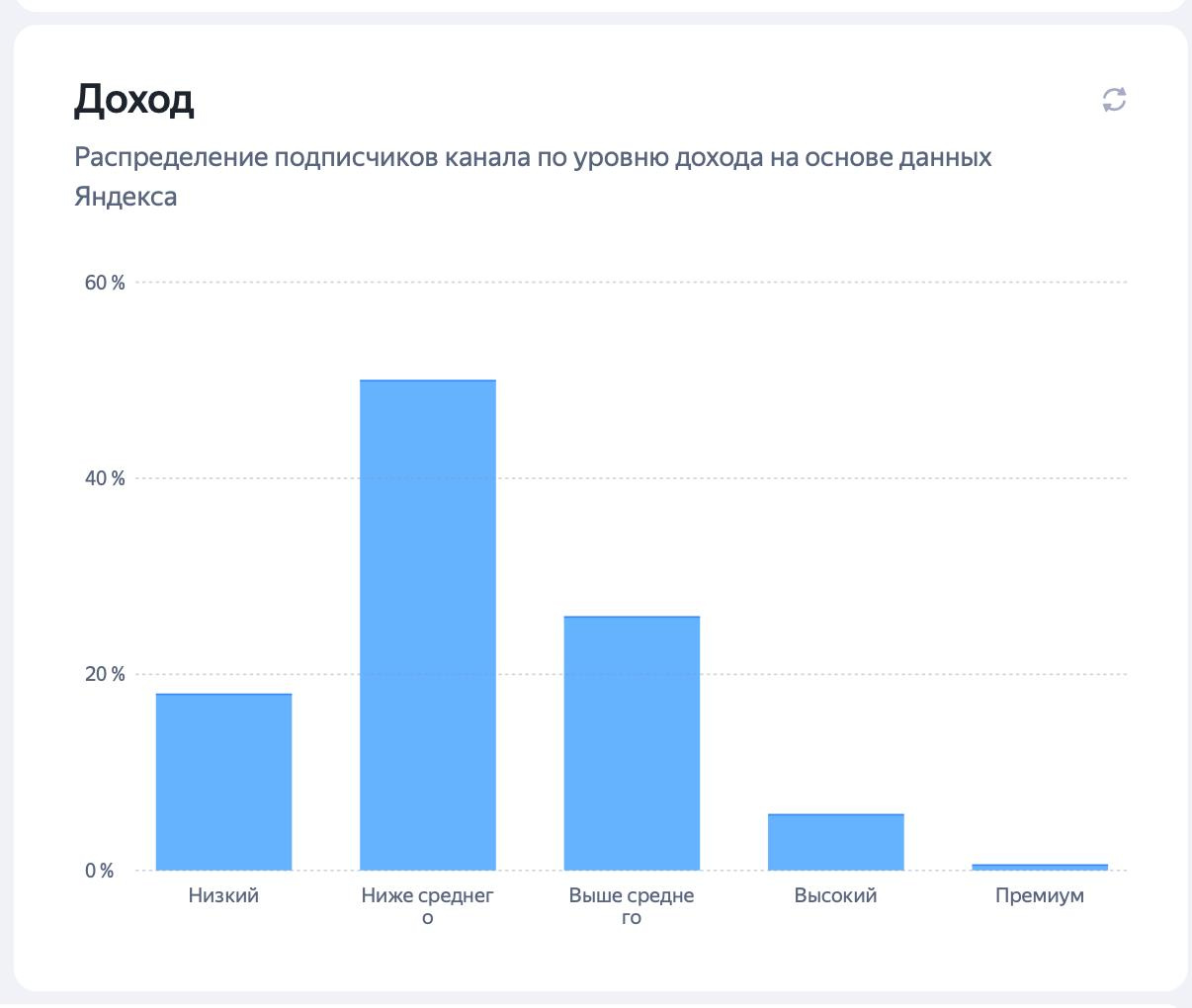Screen dimensions: 1192x1008
Task: Select the Выше среднего axis label
Action: [x=632, y=905]
